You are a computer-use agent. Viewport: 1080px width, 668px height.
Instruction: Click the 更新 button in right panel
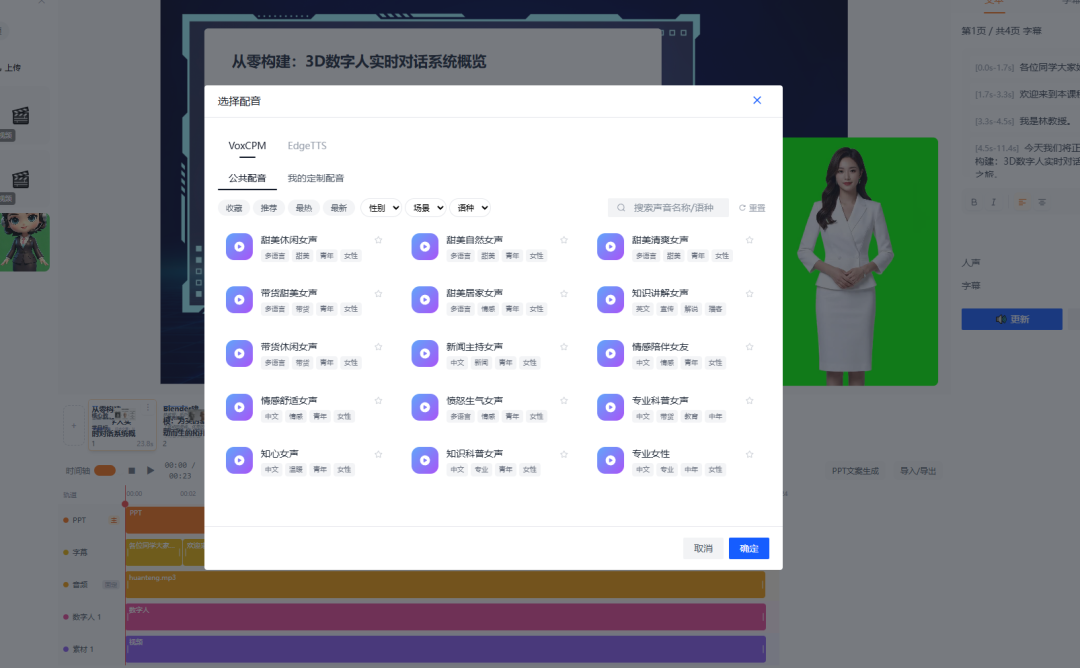(x=1012, y=319)
